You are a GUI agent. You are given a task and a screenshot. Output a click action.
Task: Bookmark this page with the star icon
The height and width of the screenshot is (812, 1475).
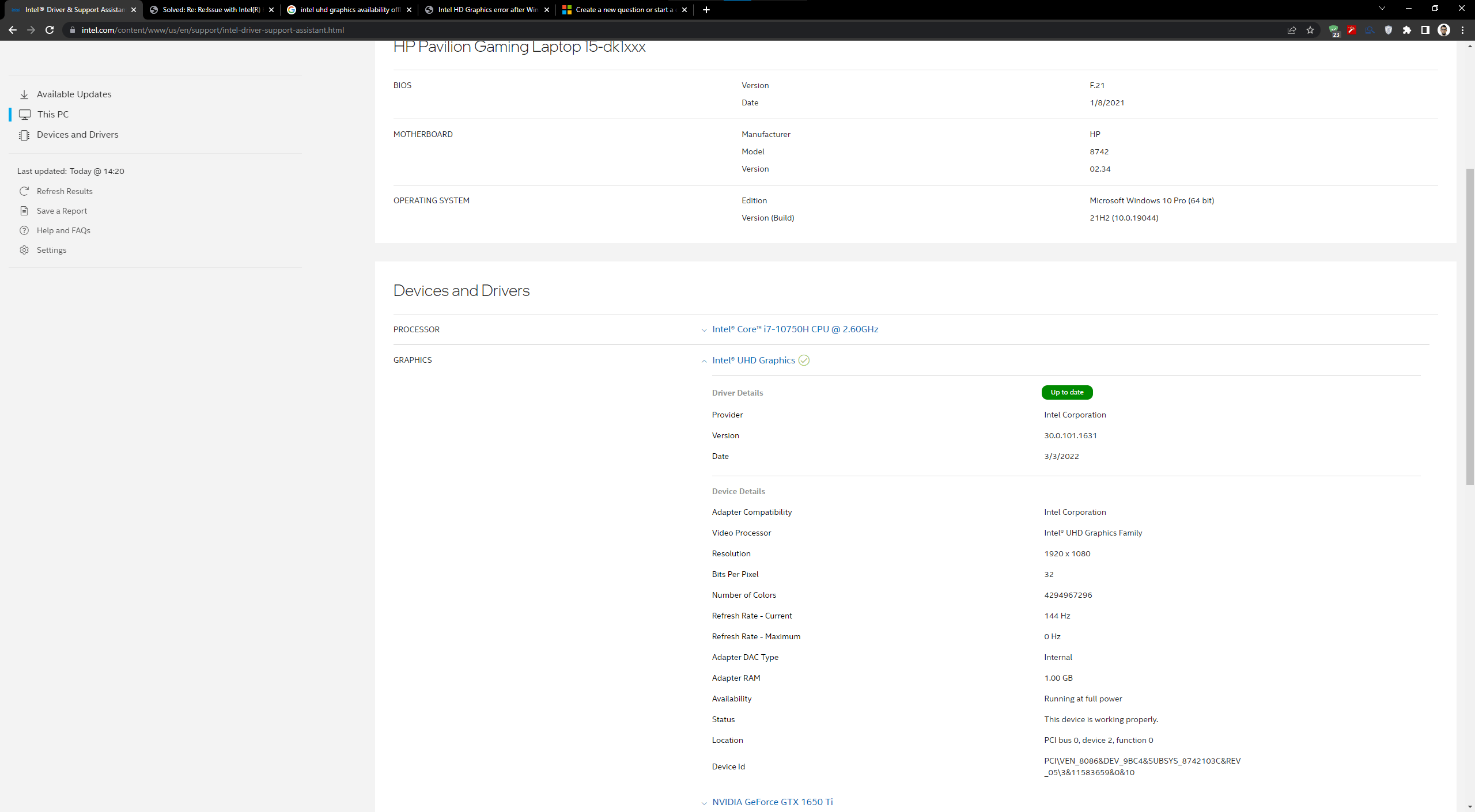(1310, 30)
